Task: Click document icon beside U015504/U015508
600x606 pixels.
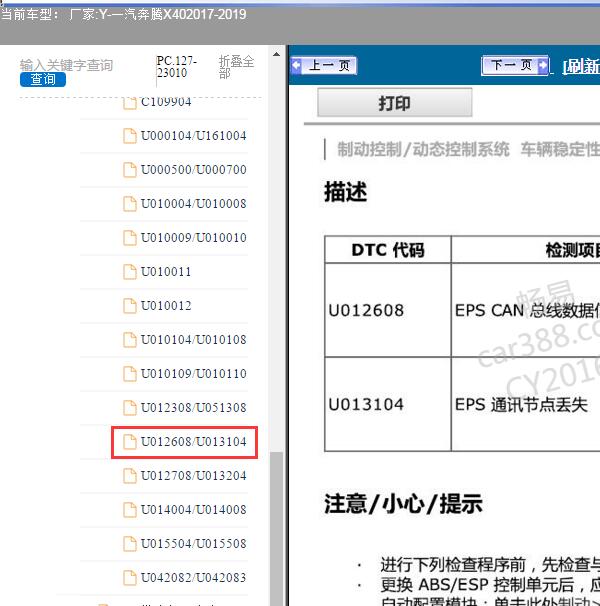Action: (x=130, y=544)
